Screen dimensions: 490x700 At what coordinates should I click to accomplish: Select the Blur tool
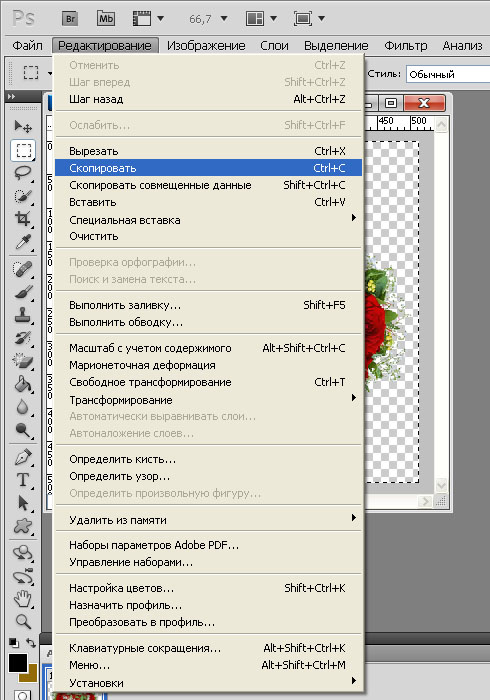[23, 407]
